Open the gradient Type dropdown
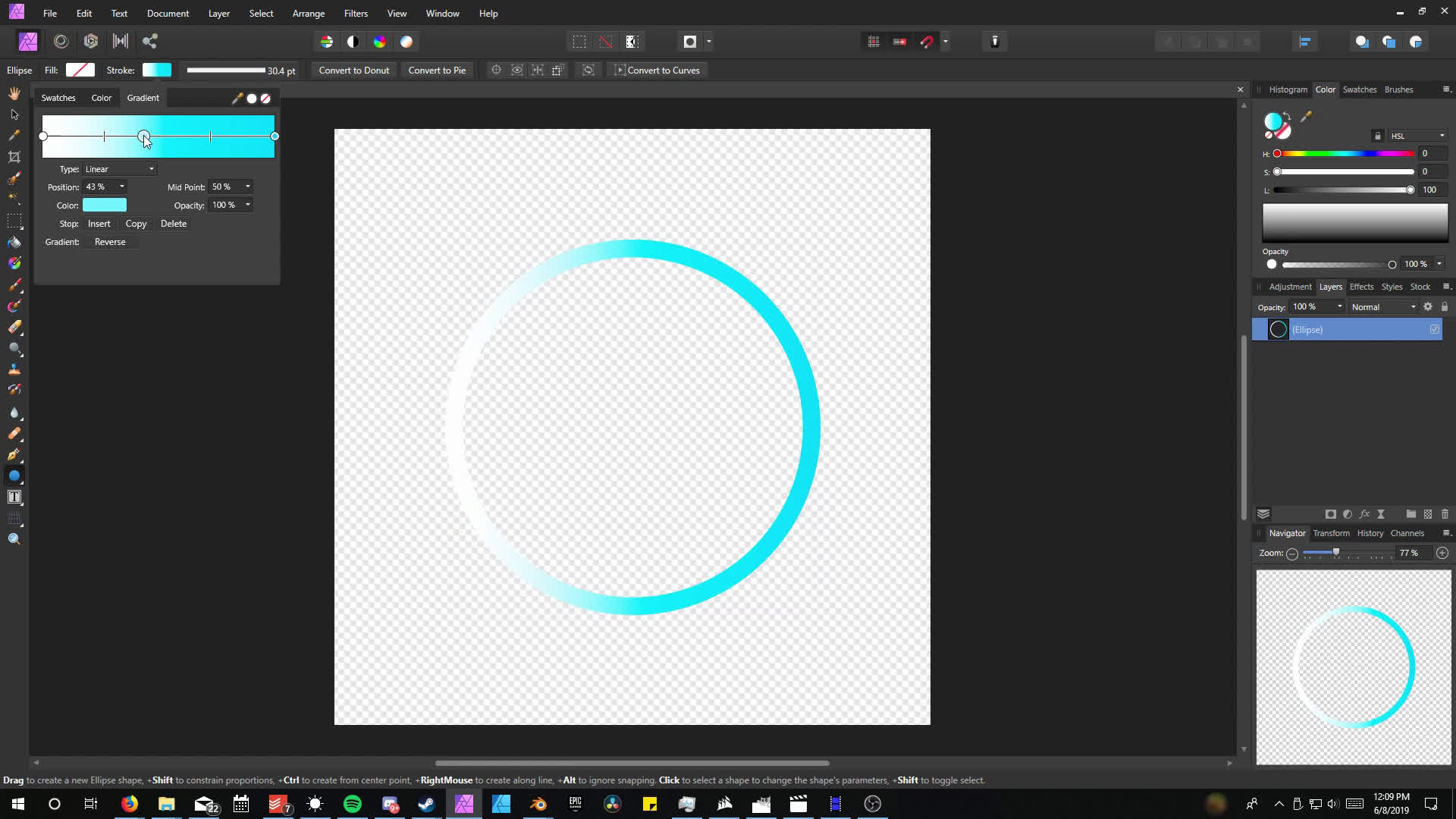Image resolution: width=1456 pixels, height=819 pixels. [118, 168]
